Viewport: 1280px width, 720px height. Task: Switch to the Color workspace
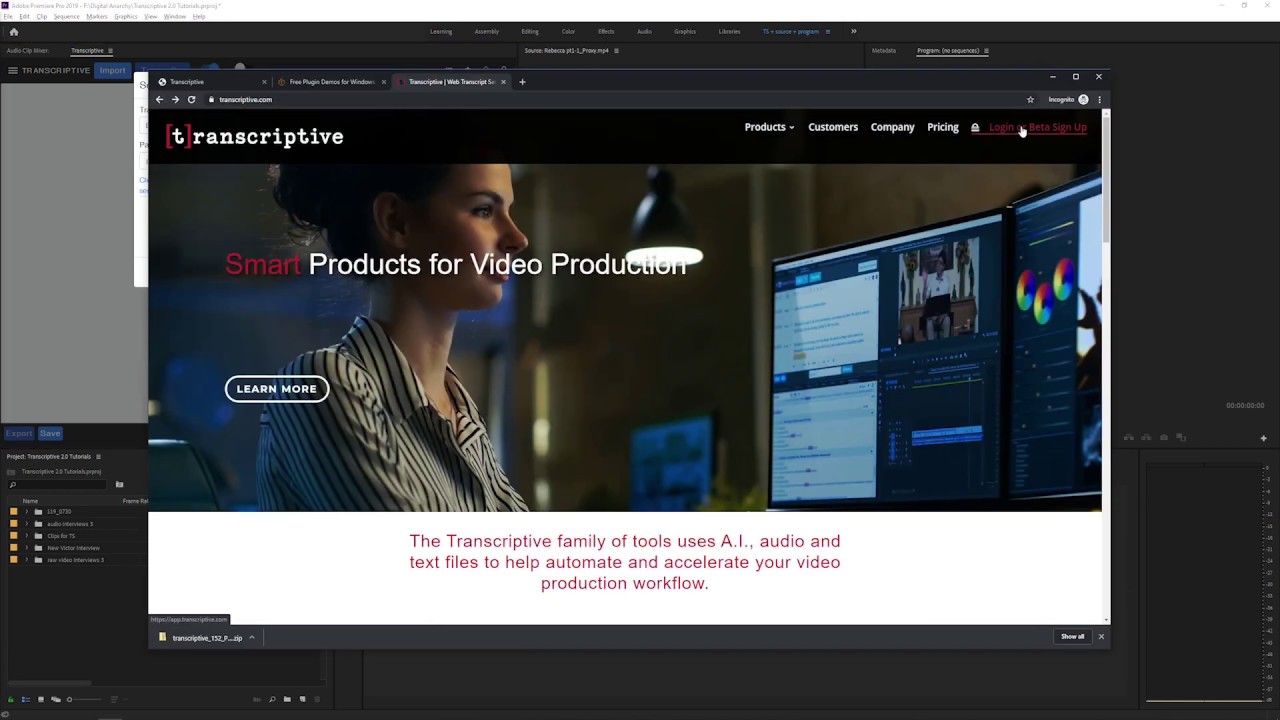(x=568, y=31)
